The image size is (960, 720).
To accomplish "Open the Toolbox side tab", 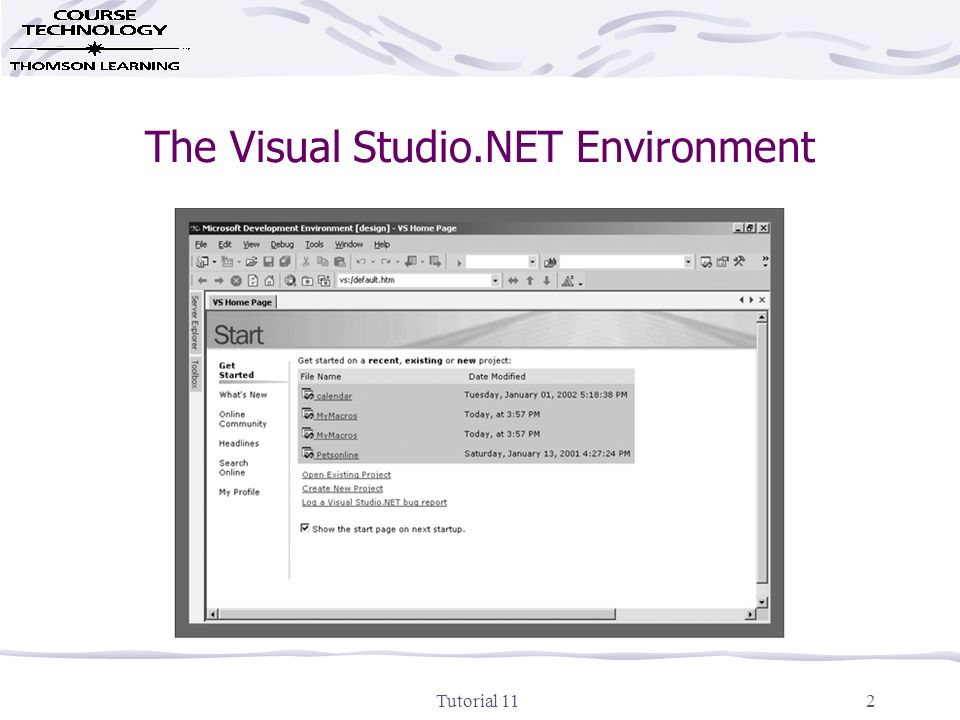I will 195,374.
